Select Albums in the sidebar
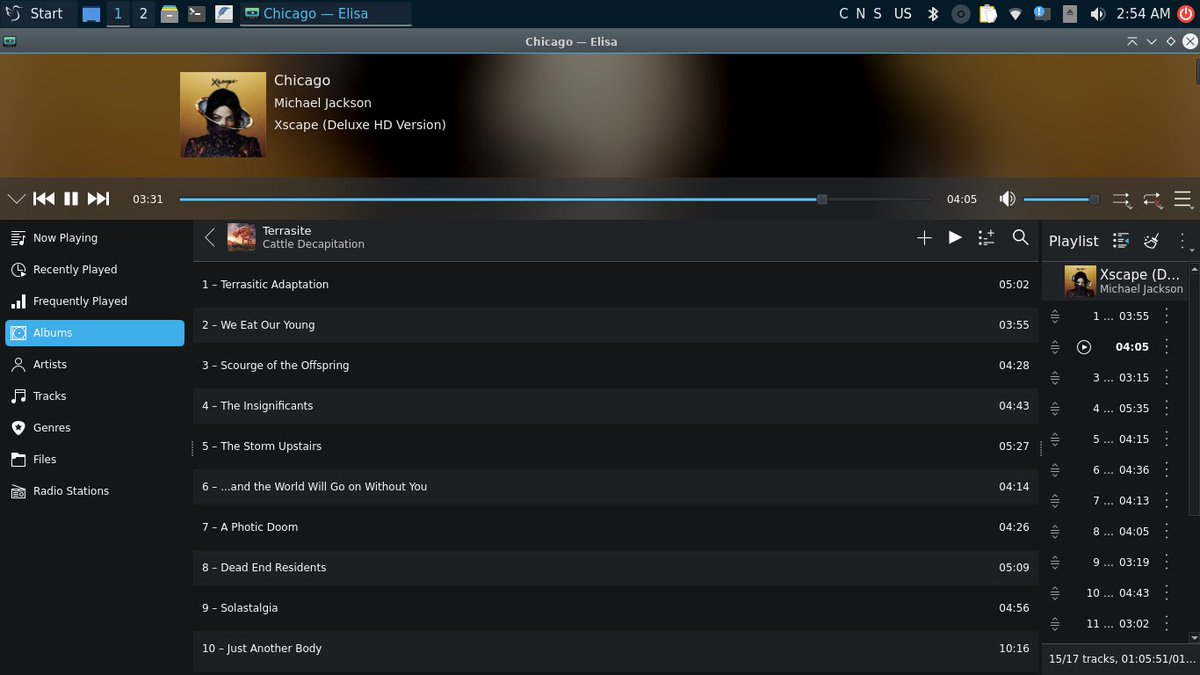This screenshot has width=1200, height=675. 94,333
